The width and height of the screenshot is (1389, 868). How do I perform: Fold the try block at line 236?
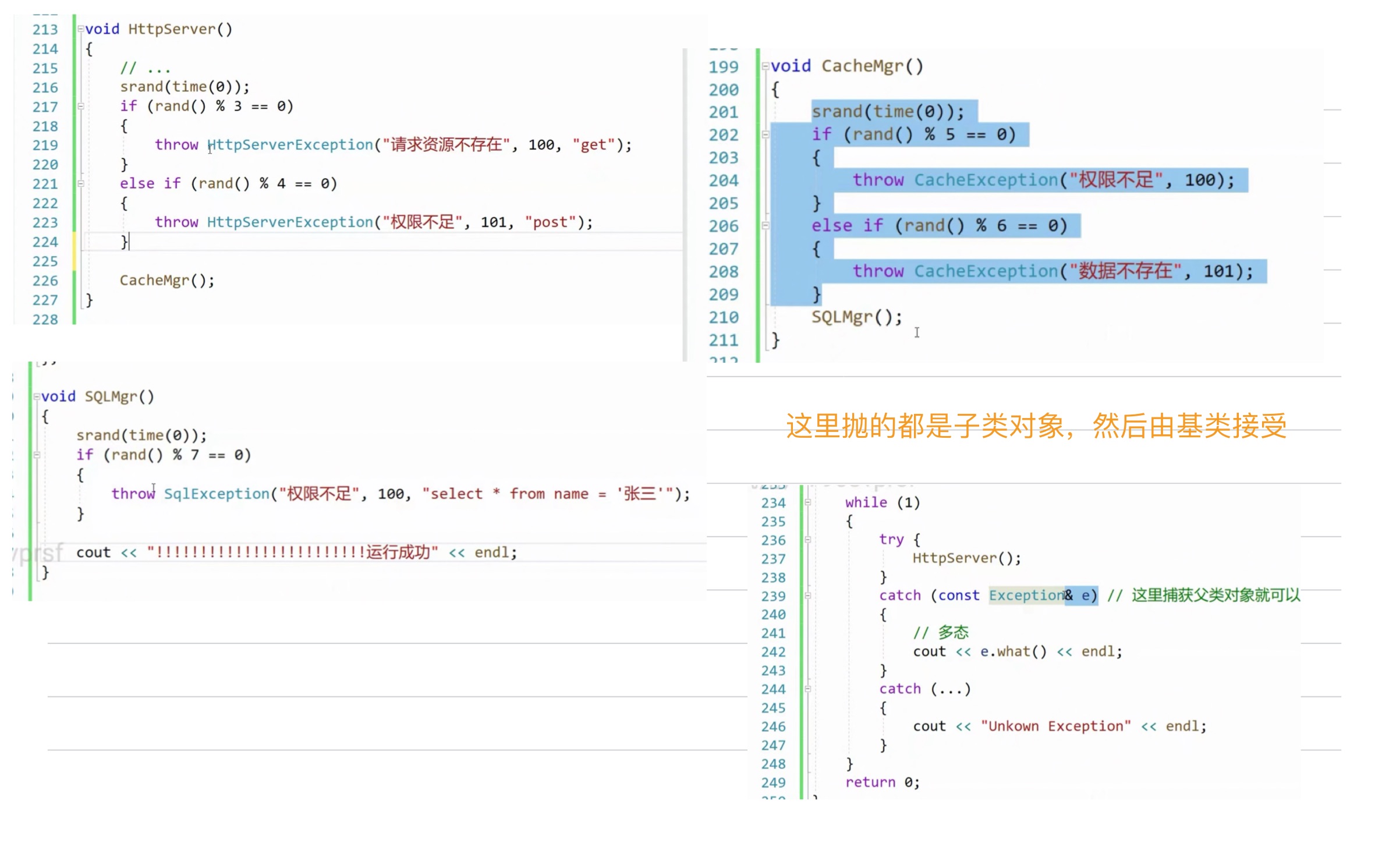[807, 540]
